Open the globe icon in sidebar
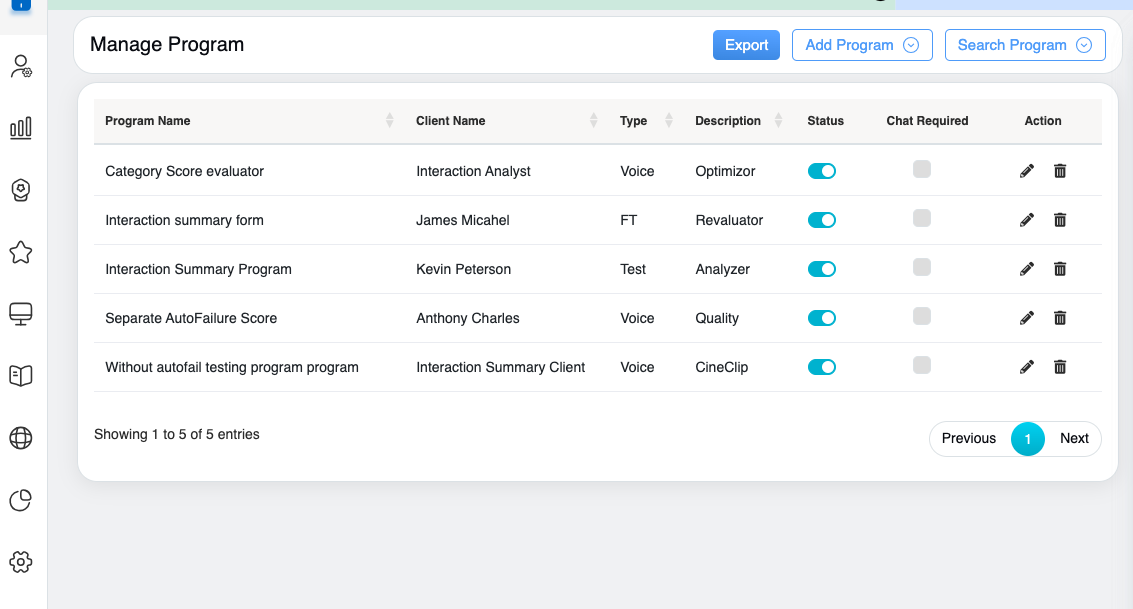Image resolution: width=1133 pixels, height=609 pixels. tap(20, 438)
